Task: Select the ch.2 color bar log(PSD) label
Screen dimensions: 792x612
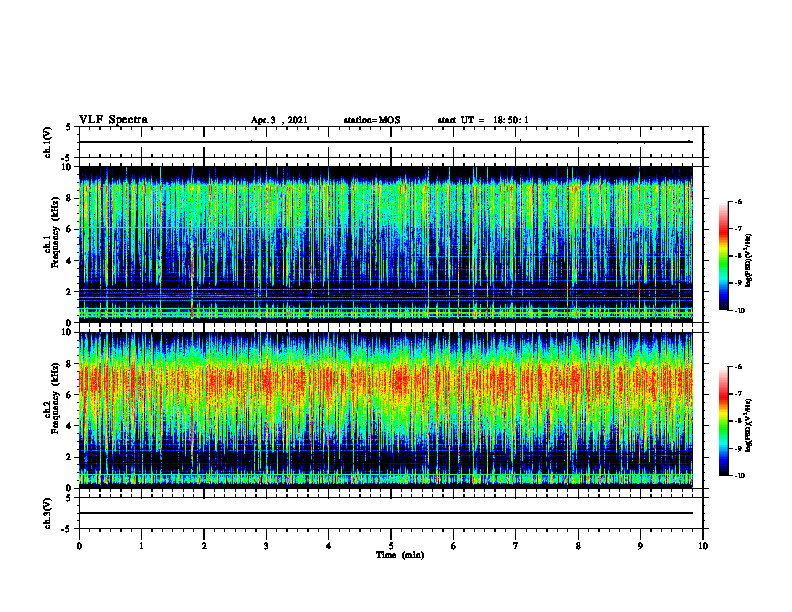Action: 749,424
